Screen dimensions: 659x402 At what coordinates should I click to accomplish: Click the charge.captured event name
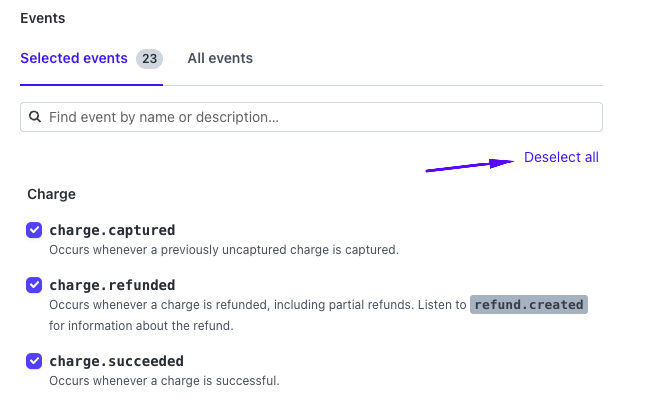point(112,230)
